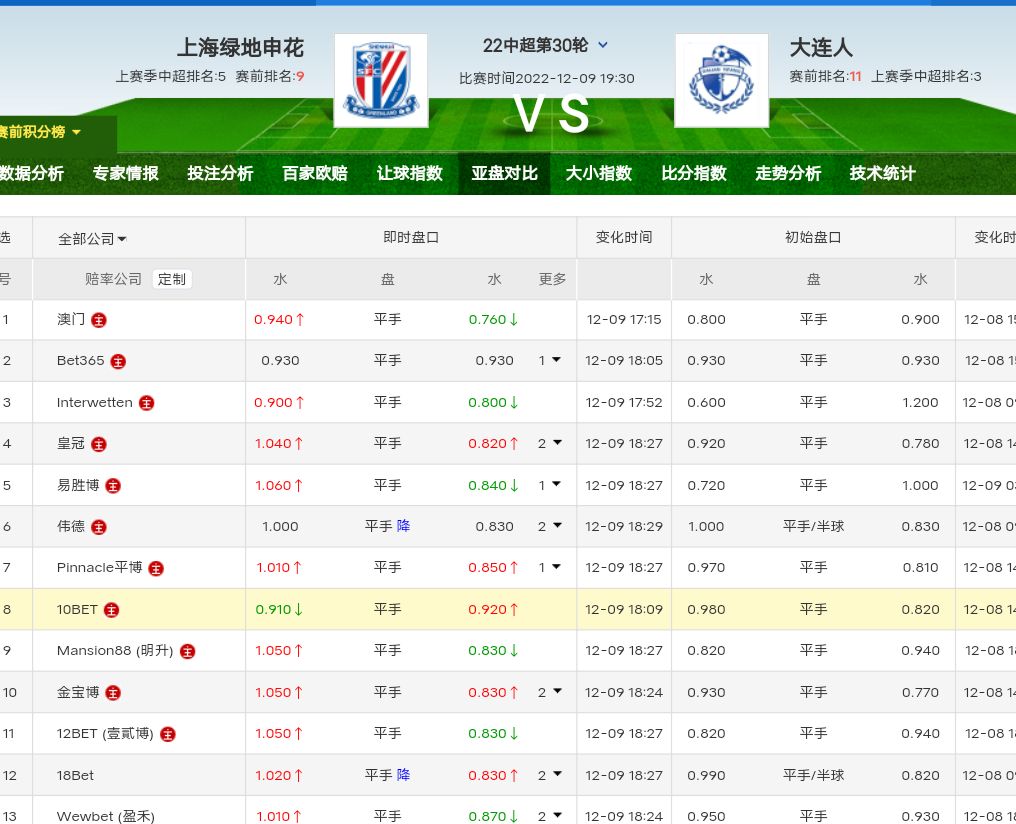Image resolution: width=1016 pixels, height=824 pixels.
Task: Switch to the 大小指数 tab
Action: pyautogui.click(x=599, y=173)
